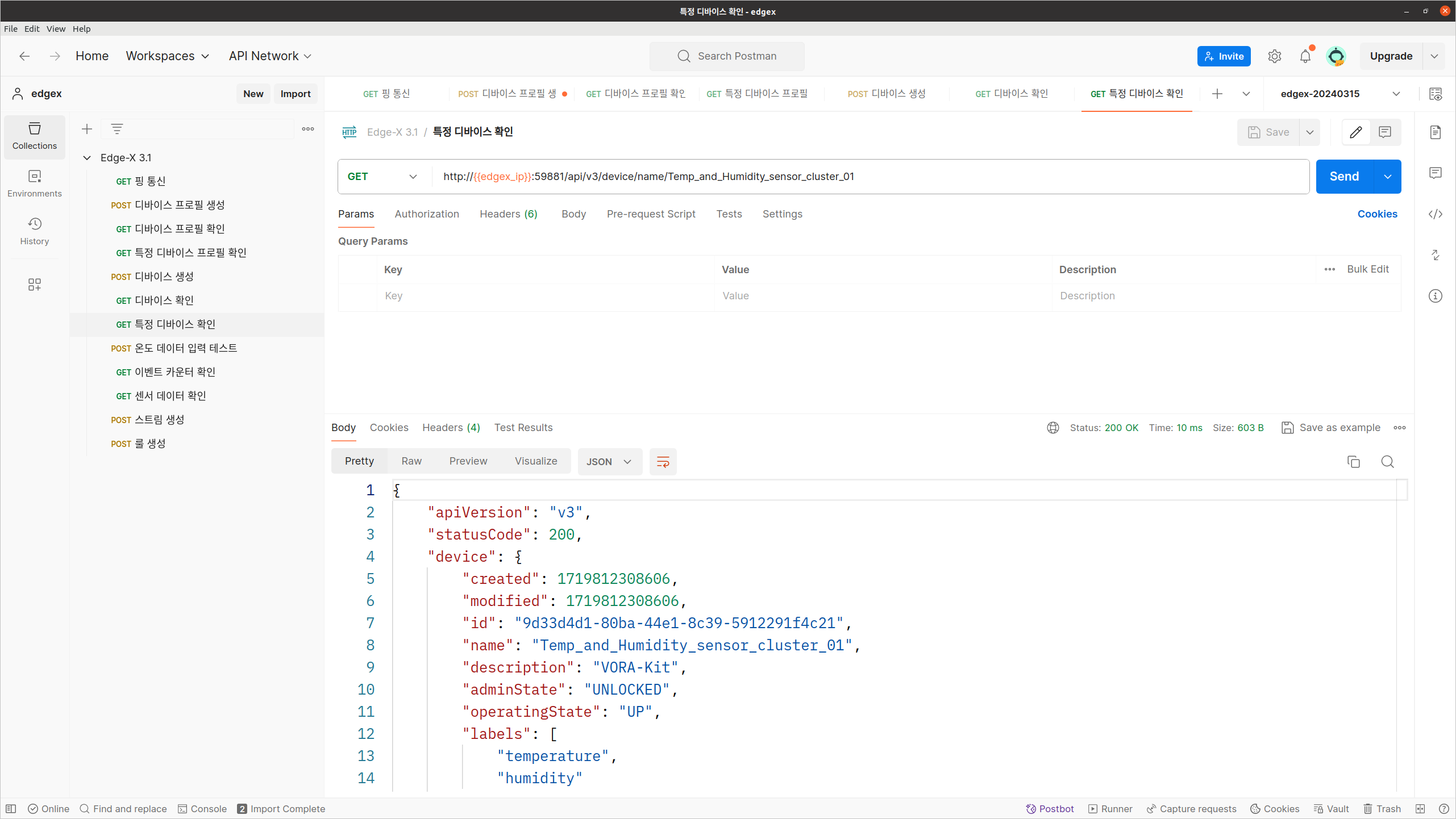Click the Import button

pos(295,94)
